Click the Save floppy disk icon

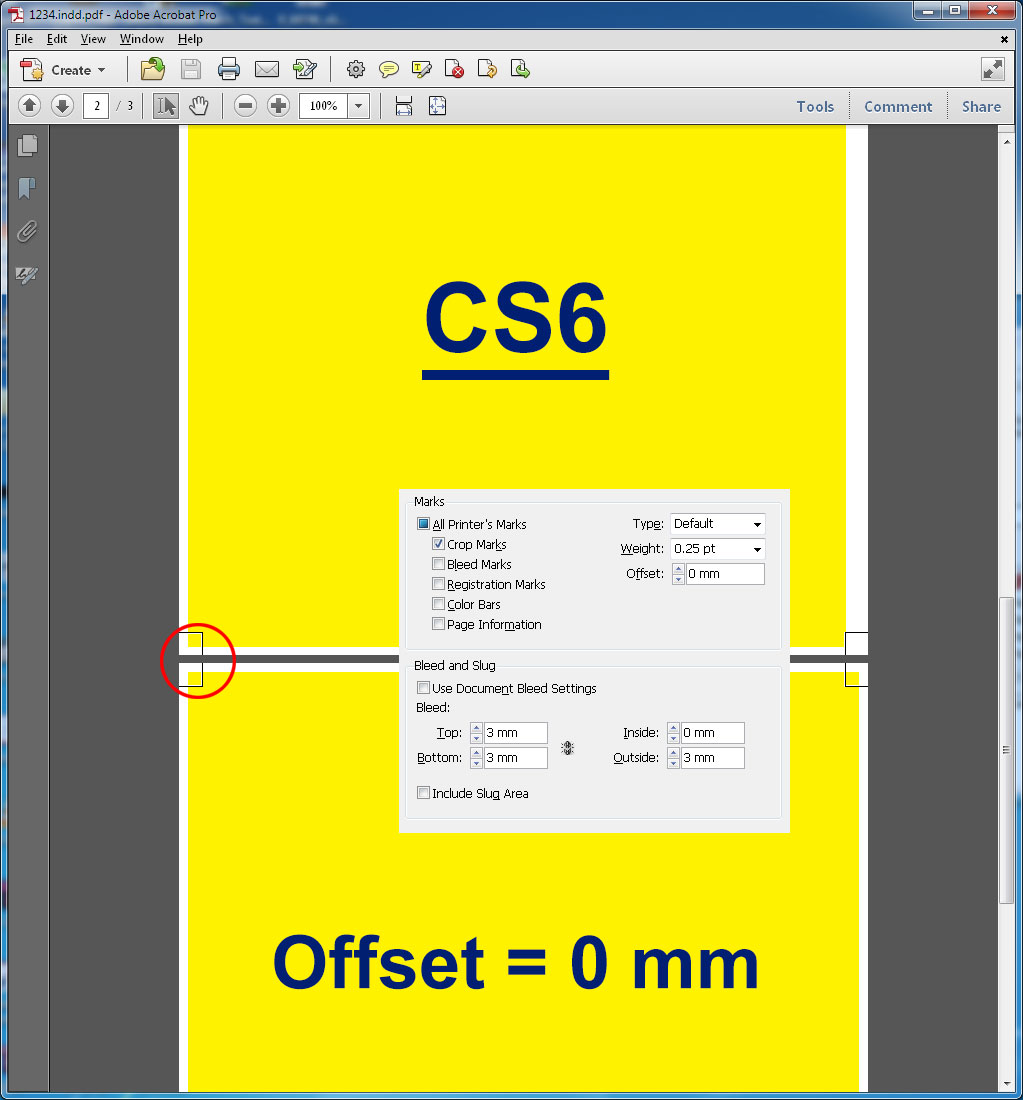click(190, 69)
